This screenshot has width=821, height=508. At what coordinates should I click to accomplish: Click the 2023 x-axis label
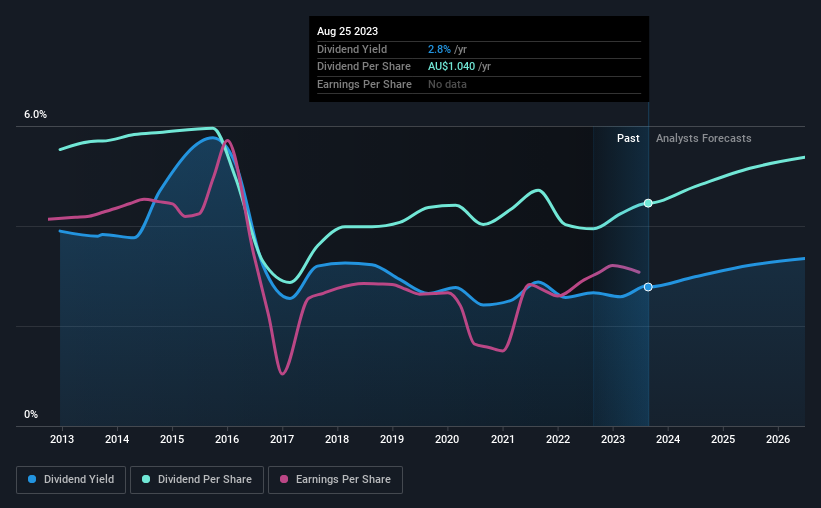613,439
